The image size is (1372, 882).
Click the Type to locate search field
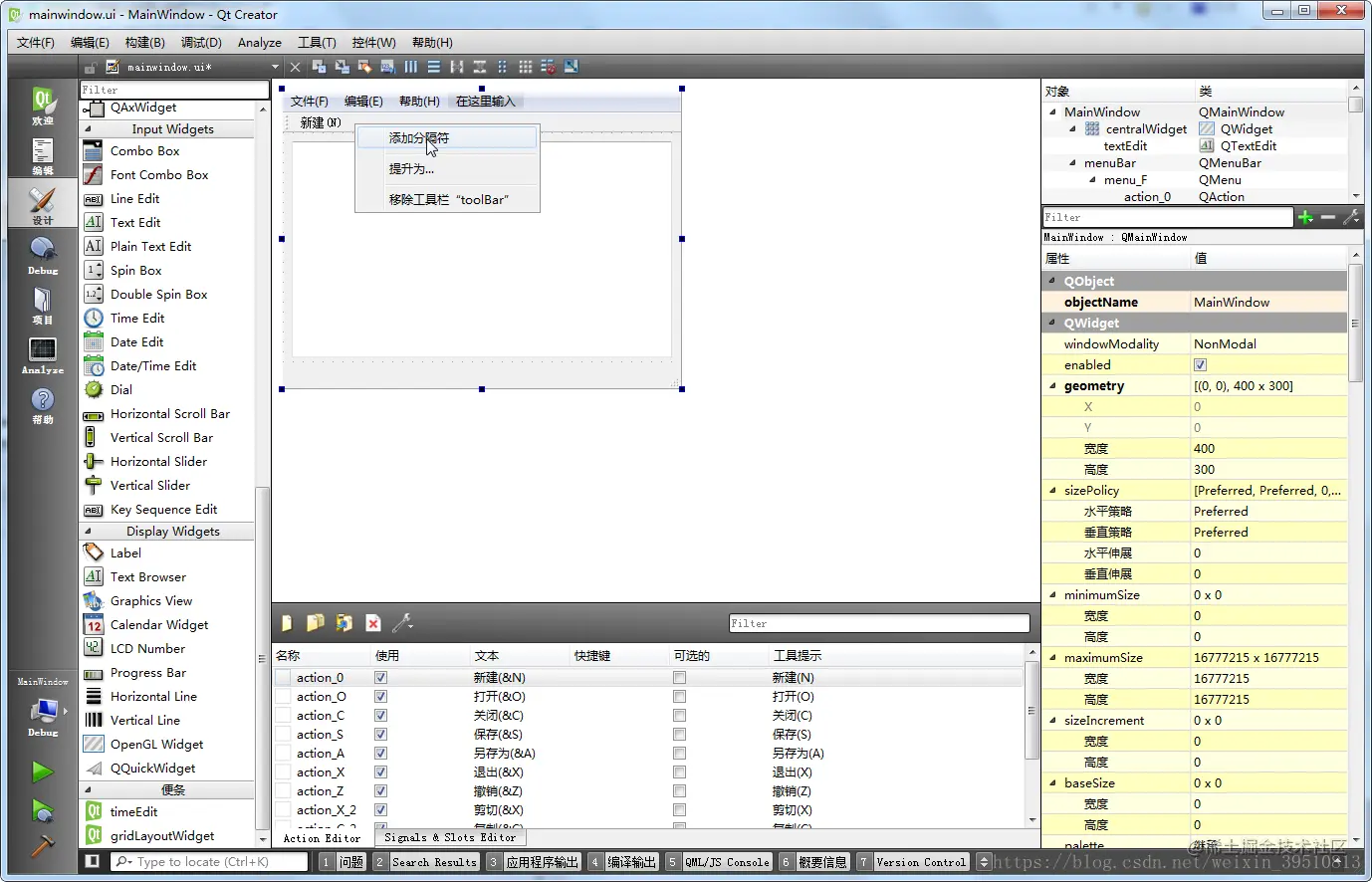(209, 862)
